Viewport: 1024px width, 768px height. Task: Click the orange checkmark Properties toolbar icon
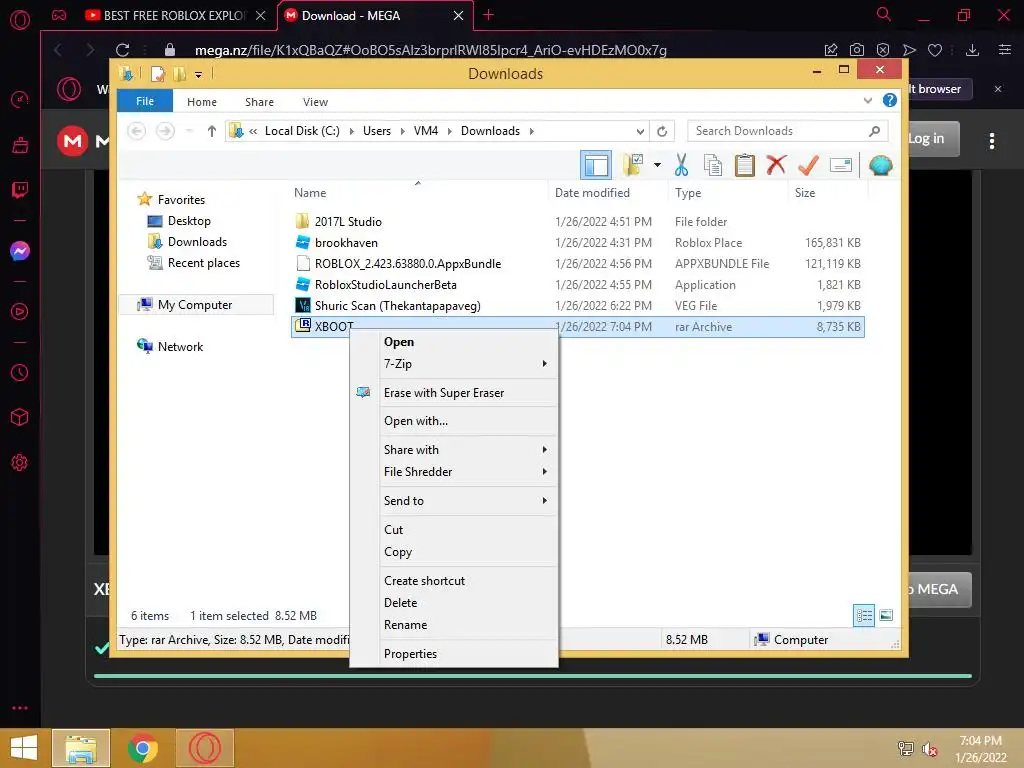click(808, 165)
